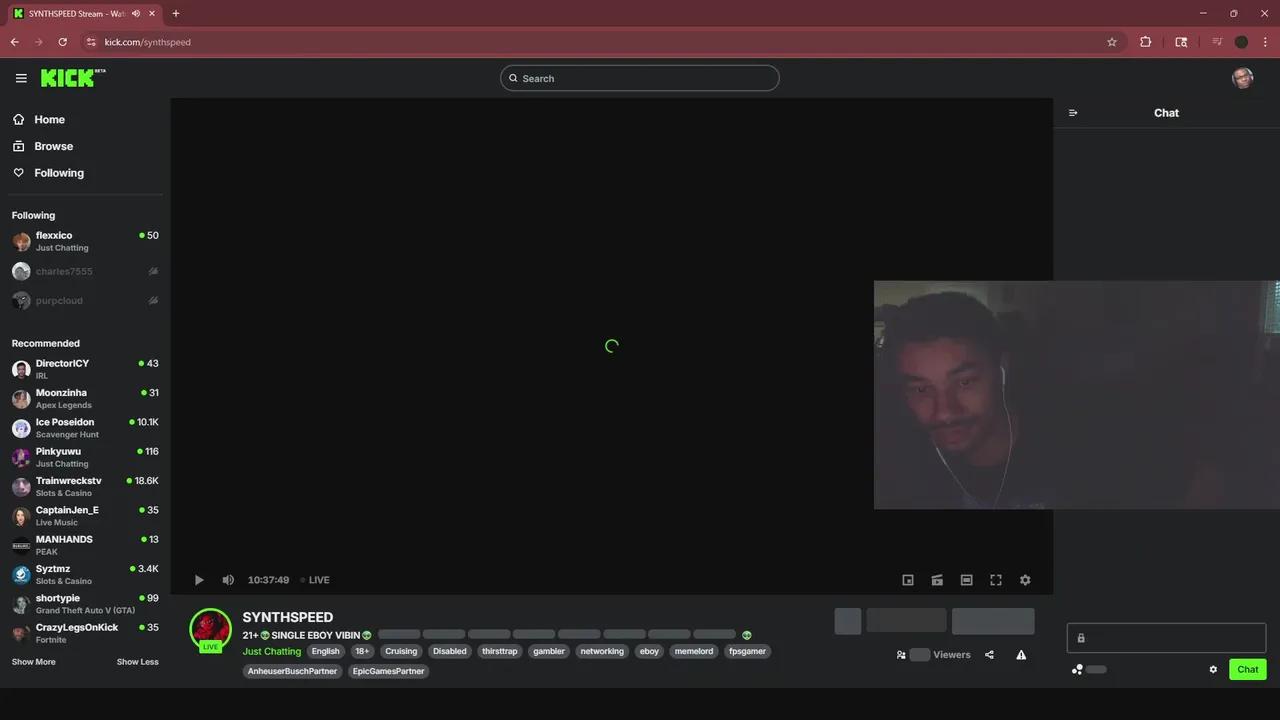Image resolution: width=1280 pixels, height=720 pixels.
Task: Mute the tab via speaker icon
Action: click(136, 13)
